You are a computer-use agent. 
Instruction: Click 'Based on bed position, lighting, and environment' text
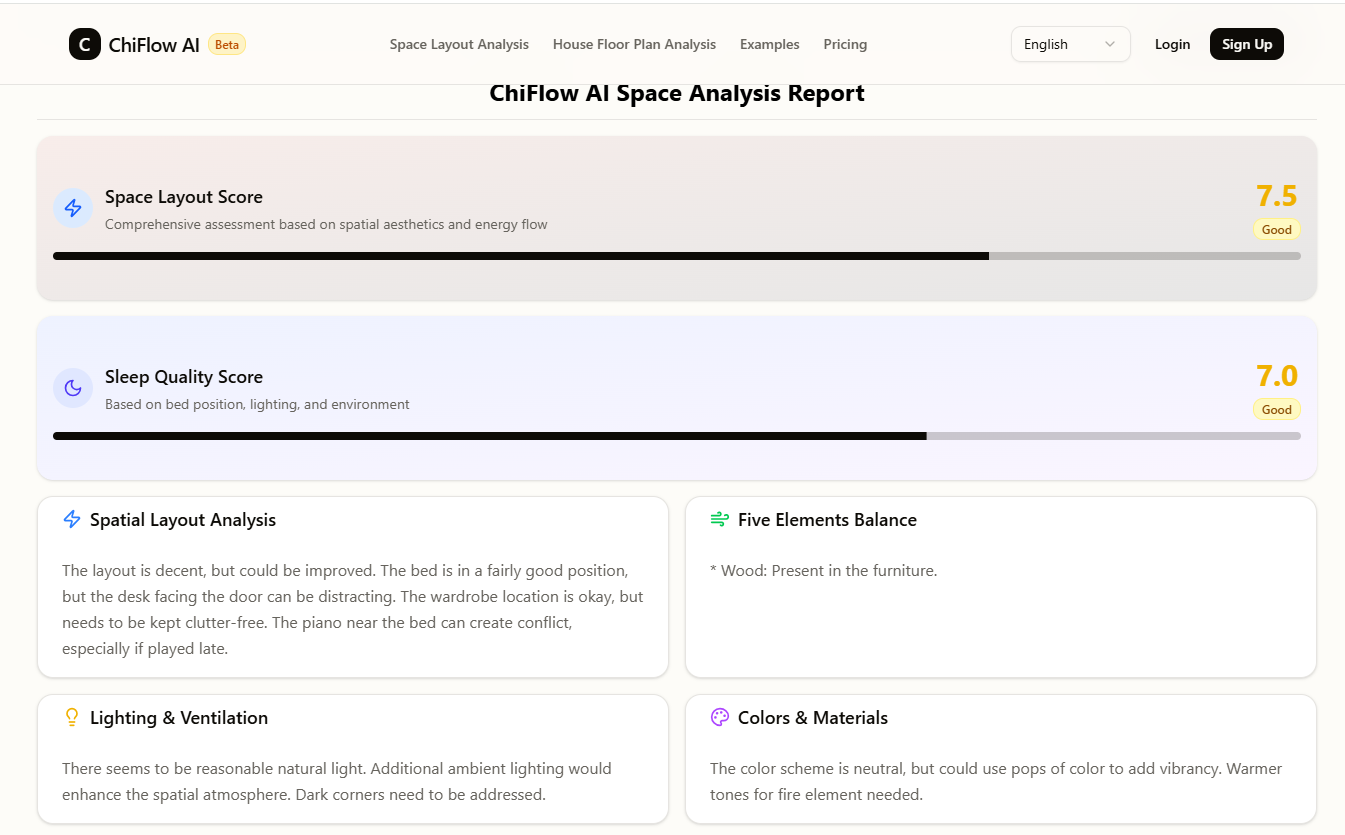(257, 404)
